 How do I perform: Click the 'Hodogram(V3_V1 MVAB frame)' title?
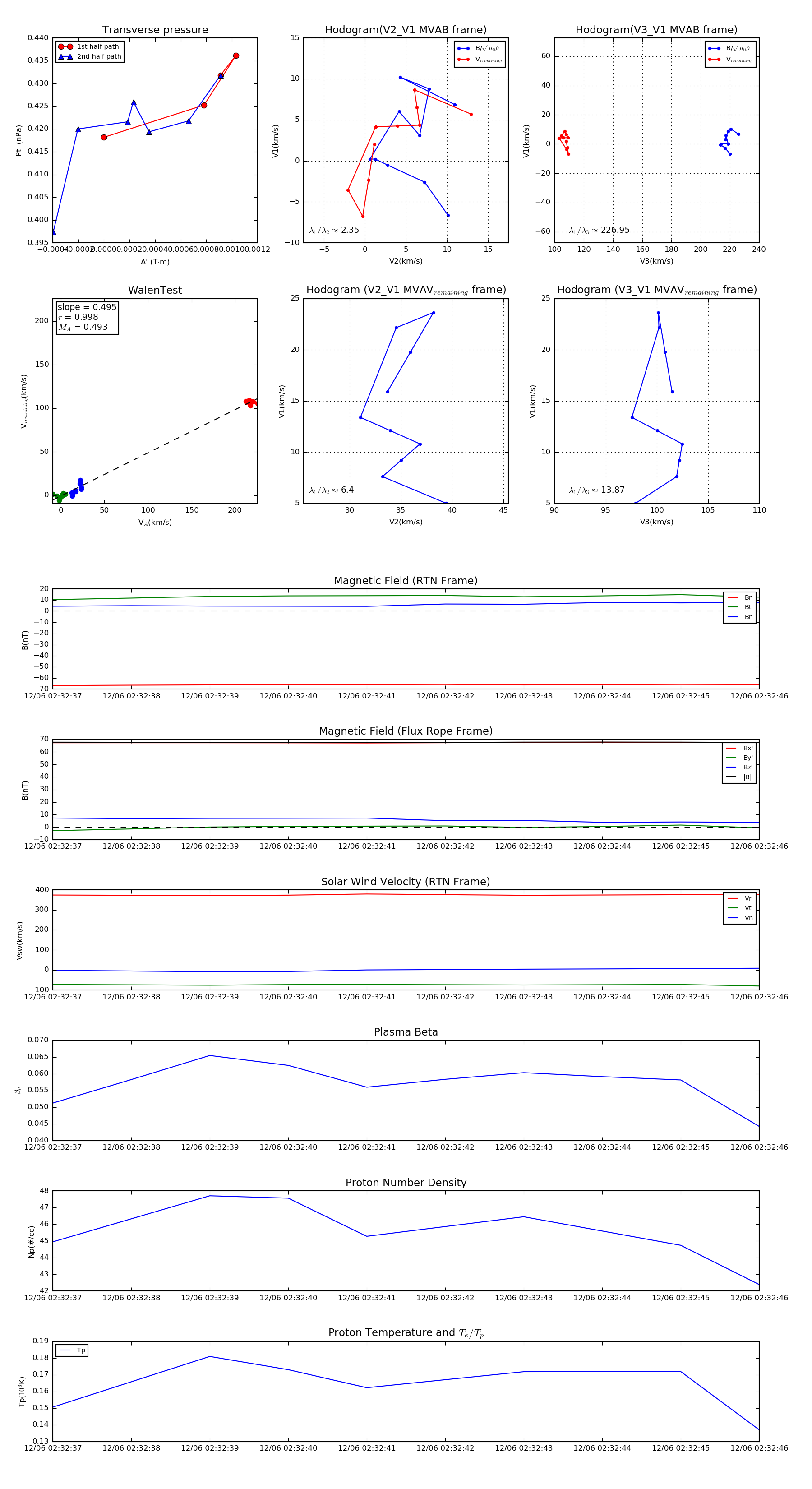[656, 30]
